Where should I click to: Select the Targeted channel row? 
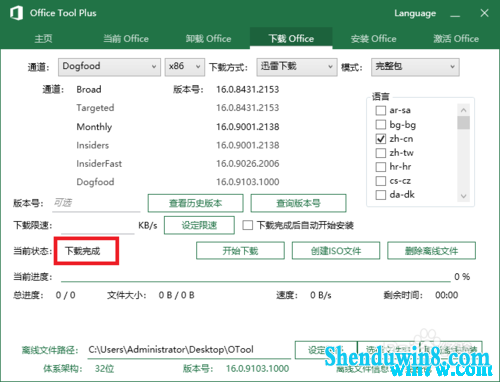click(x=95, y=108)
